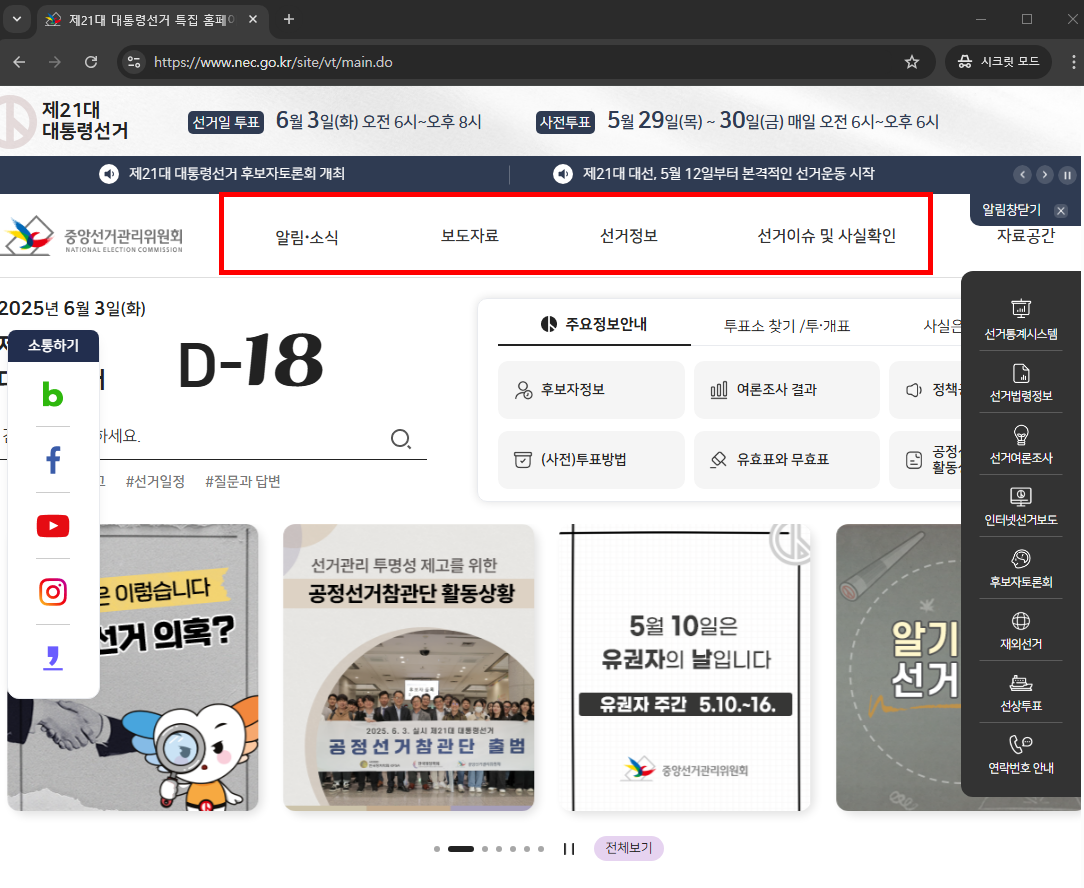Viewport: 1084px width, 888px height.
Task: Select 보도자료 in the top navigation
Action: pyautogui.click(x=469, y=234)
